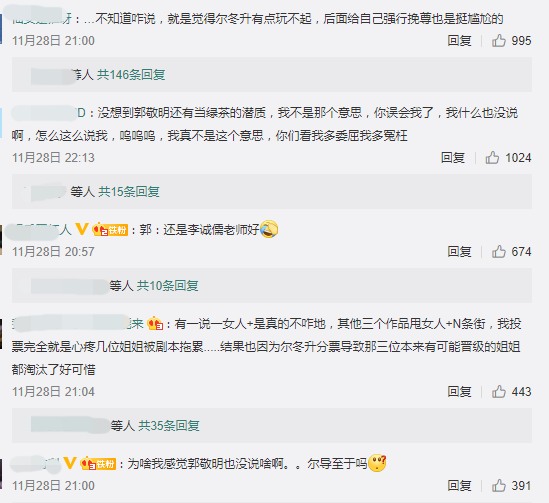Click the fan badge next to username ending 来

155,323
